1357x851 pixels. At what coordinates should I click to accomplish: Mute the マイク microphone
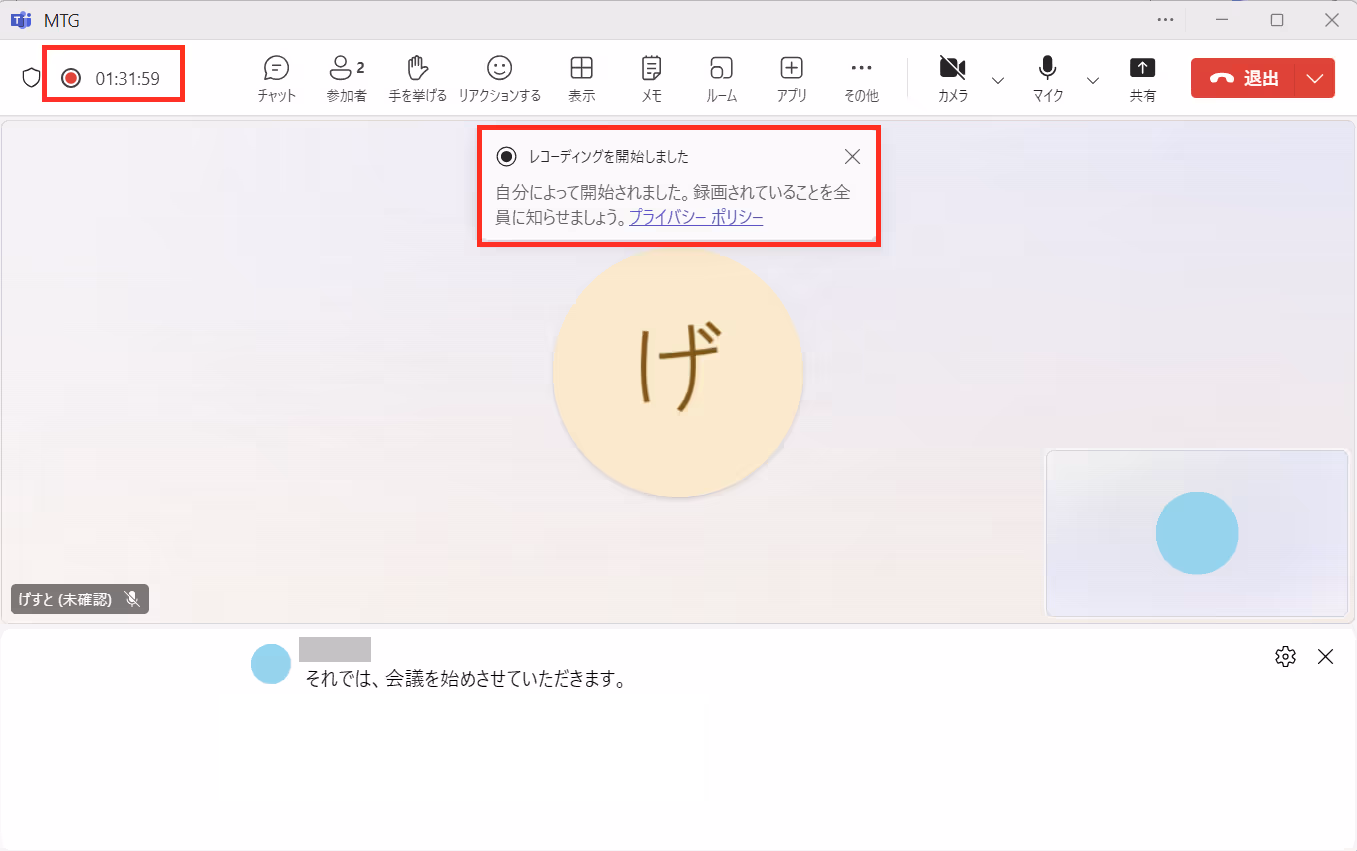pos(1047,79)
